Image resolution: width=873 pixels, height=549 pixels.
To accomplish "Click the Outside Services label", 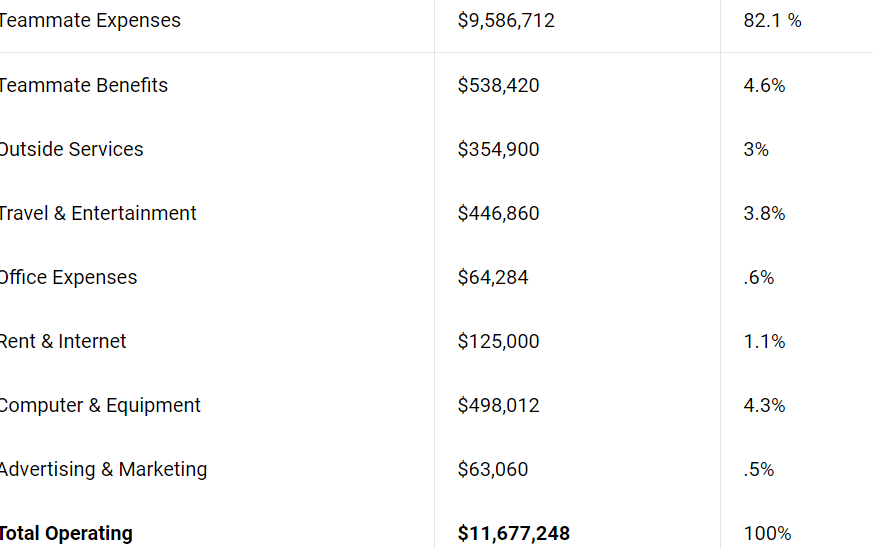I will 71,149.
